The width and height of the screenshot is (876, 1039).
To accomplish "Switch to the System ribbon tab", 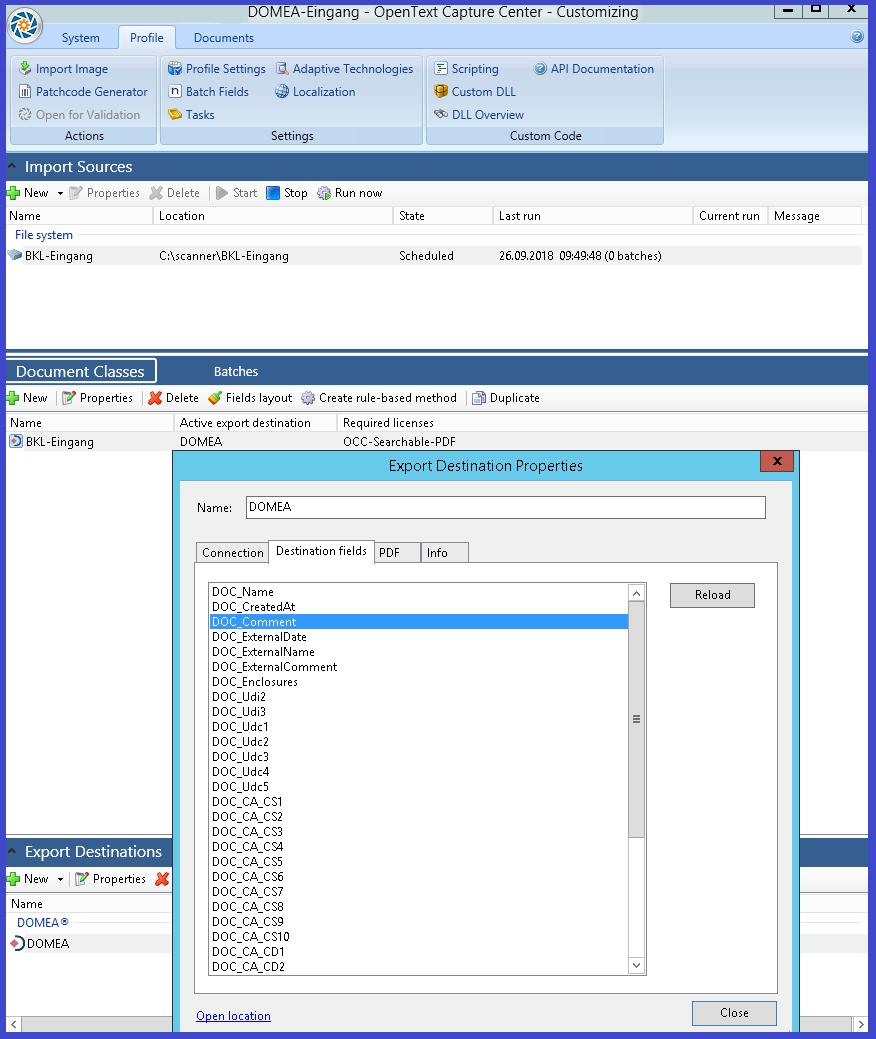I will click(x=80, y=38).
